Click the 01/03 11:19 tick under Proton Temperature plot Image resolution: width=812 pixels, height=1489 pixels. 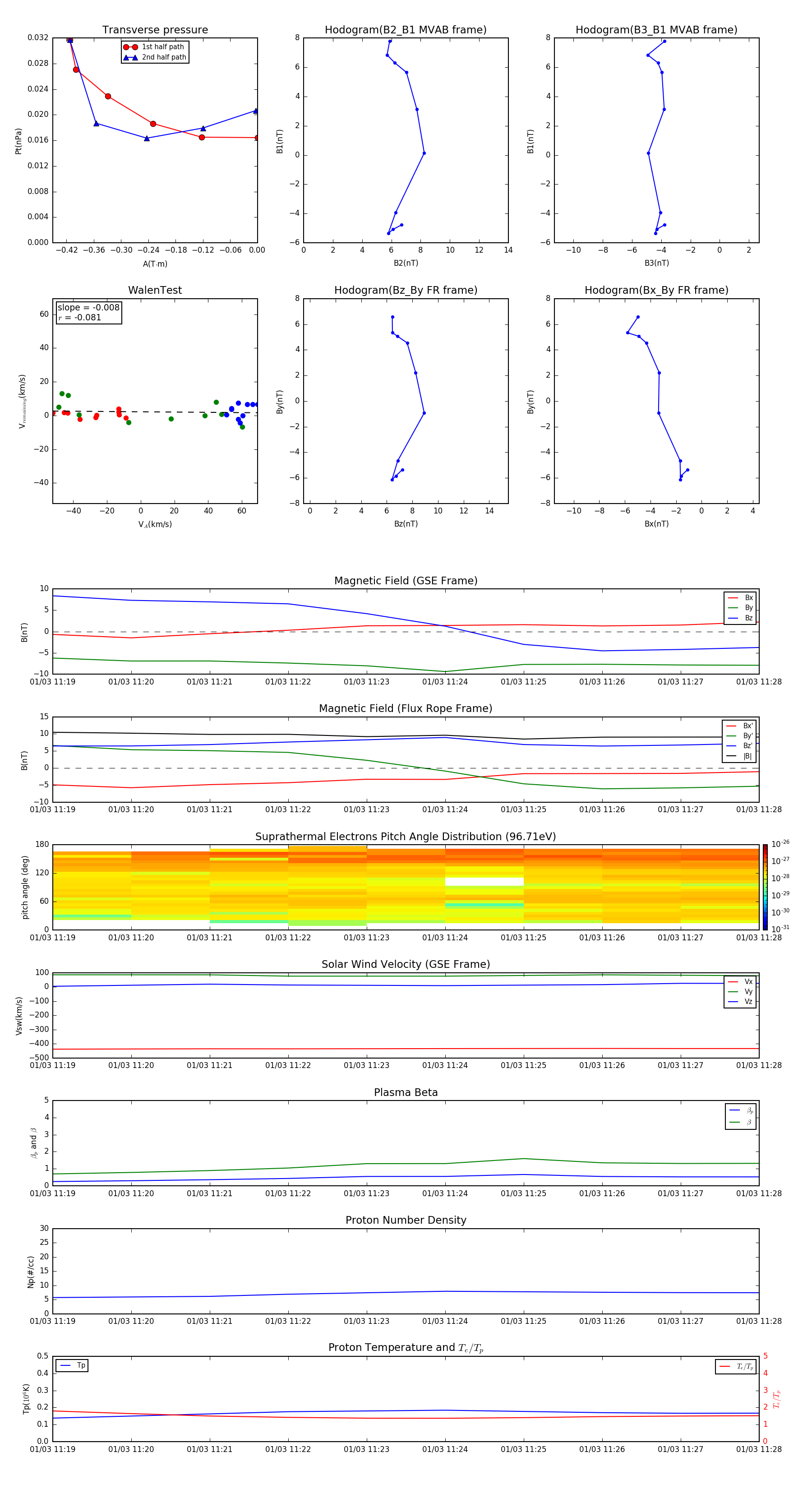coord(53,1449)
